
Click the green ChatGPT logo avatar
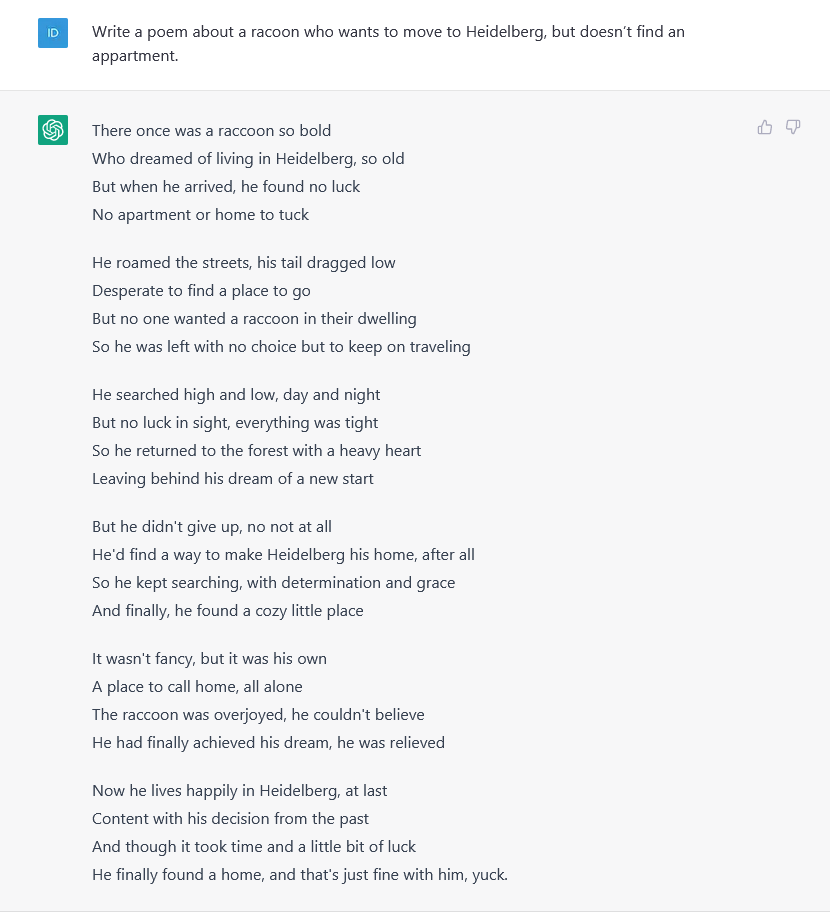pyautogui.click(x=53, y=130)
